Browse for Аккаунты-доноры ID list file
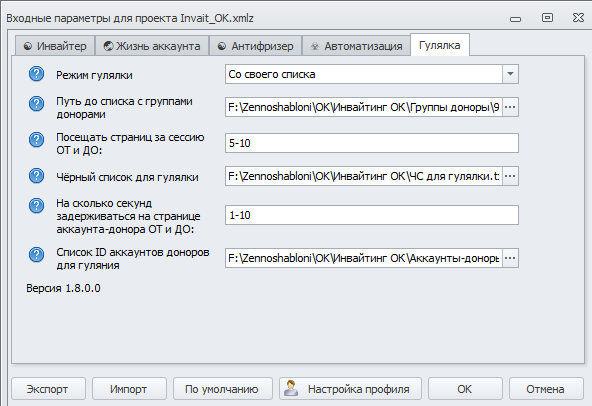The width and height of the screenshot is (592, 406). pyautogui.click(x=510, y=258)
